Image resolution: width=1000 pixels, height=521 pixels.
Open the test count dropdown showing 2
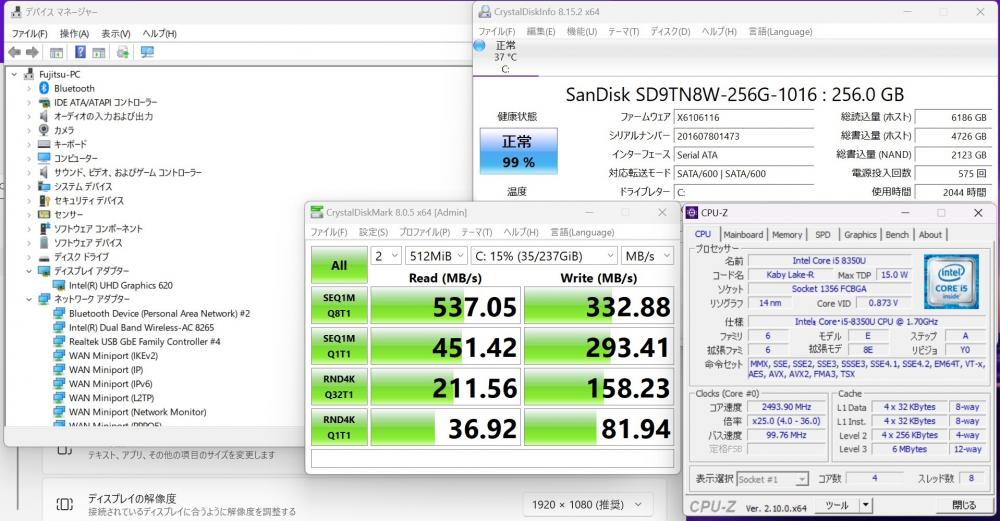386,256
